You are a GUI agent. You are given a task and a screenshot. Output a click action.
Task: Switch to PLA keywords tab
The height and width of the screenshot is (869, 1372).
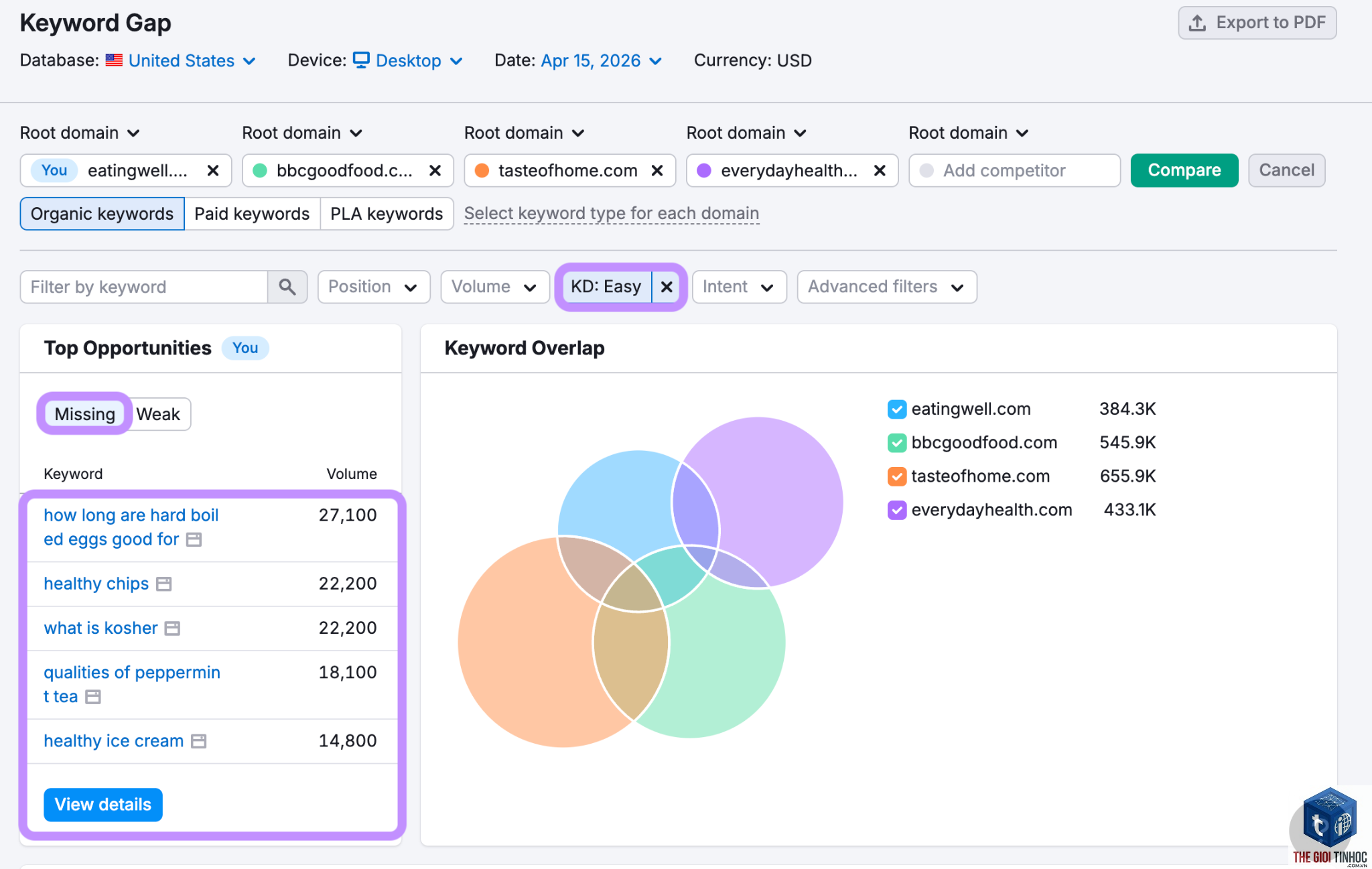(x=387, y=214)
